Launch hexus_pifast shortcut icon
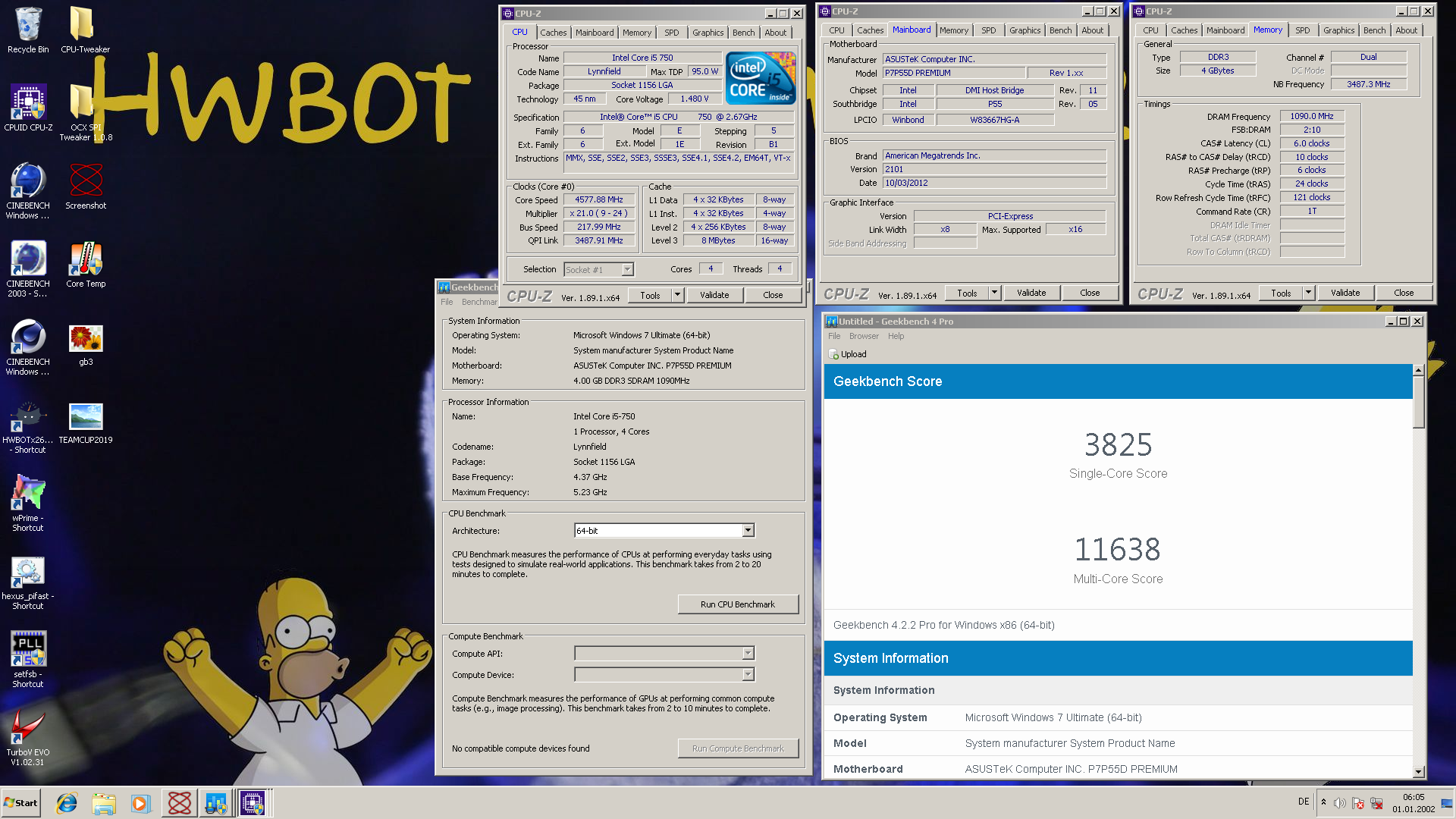This screenshot has width=1456, height=819. point(28,582)
